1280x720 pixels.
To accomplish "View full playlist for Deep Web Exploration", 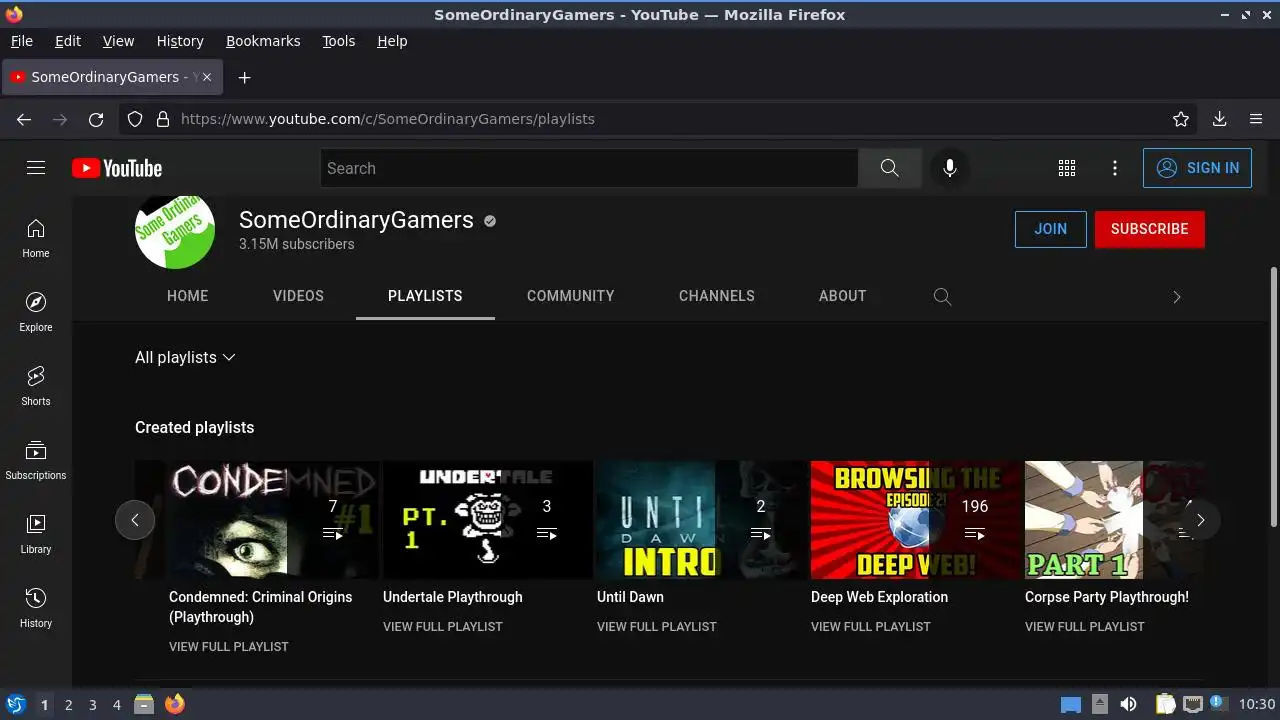I will tap(871, 626).
